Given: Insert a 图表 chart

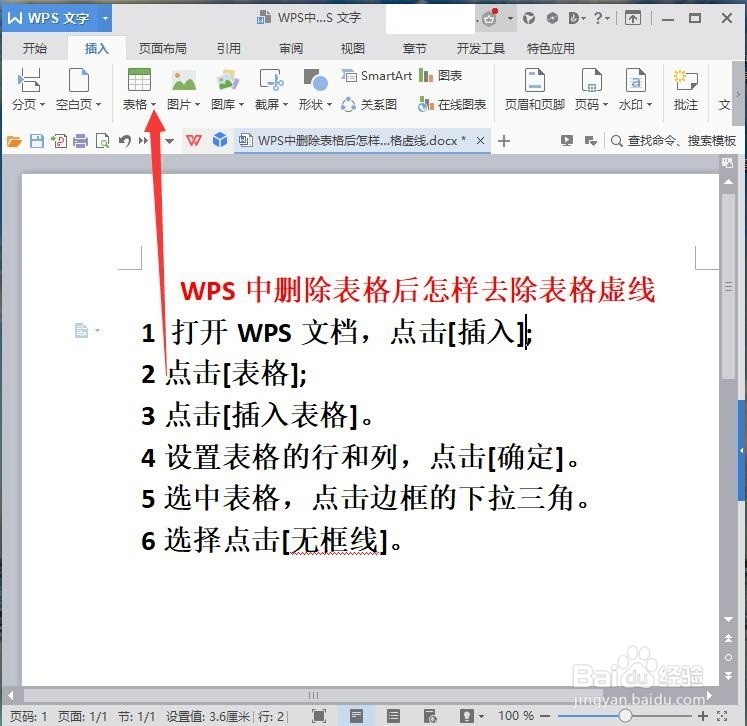Looking at the screenshot, I should [441, 76].
